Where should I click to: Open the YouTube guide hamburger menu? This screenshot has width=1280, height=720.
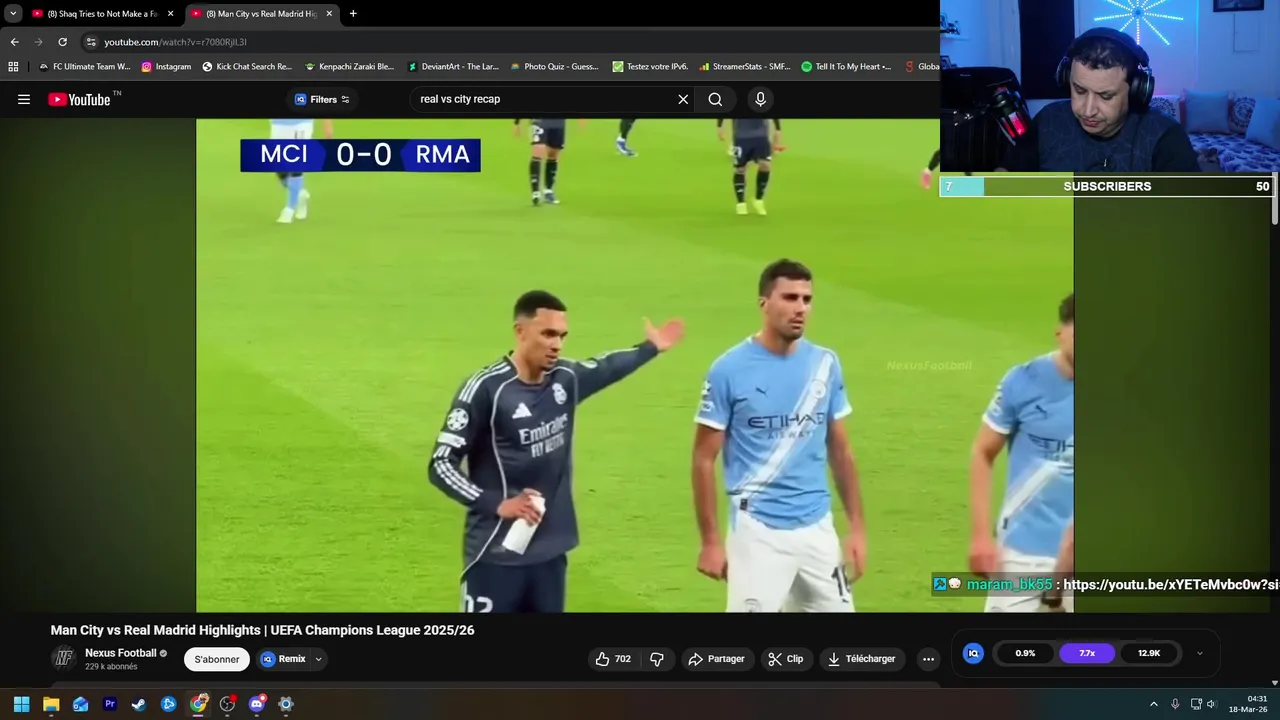tap(24, 99)
